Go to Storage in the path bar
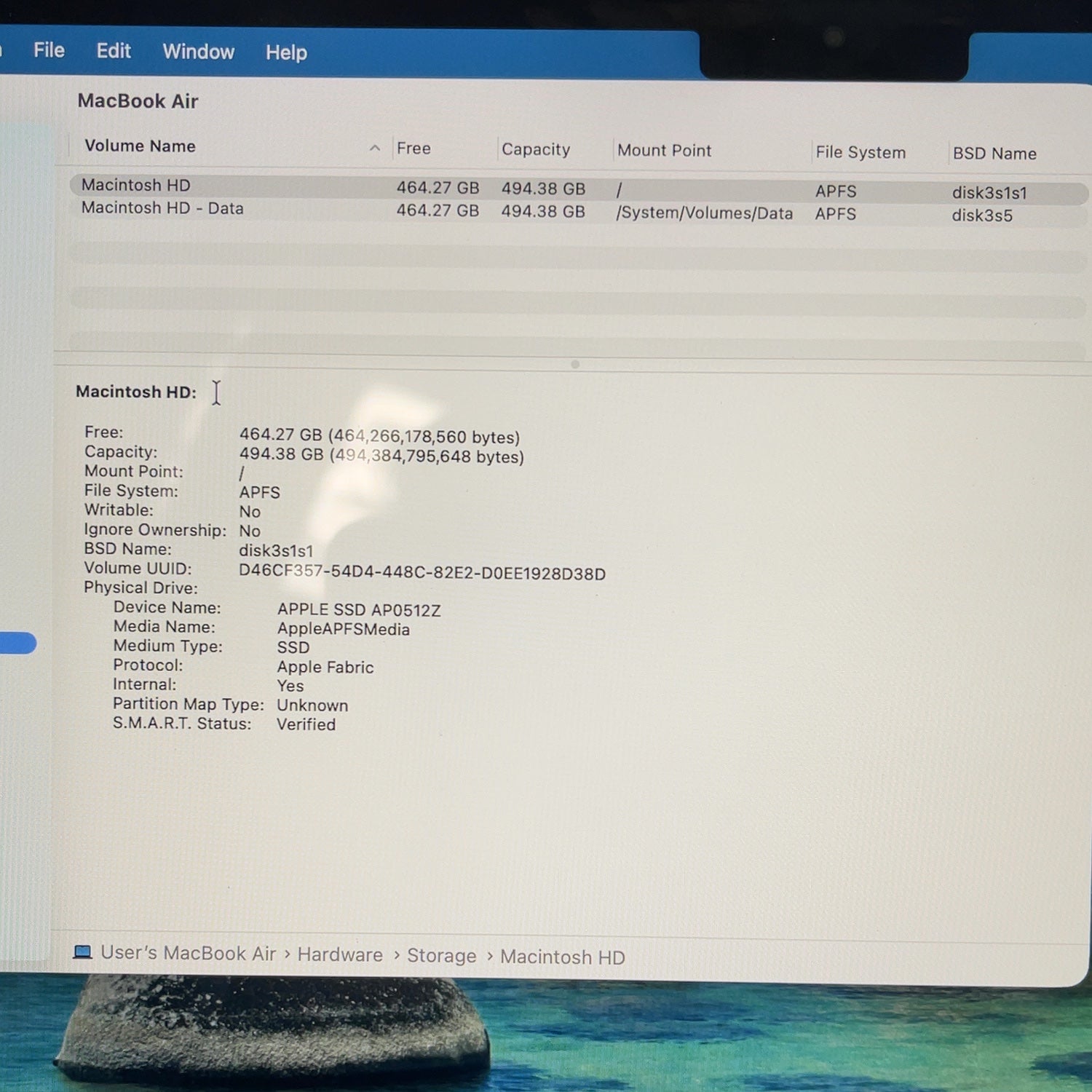This screenshot has height=1092, width=1092. click(441, 956)
